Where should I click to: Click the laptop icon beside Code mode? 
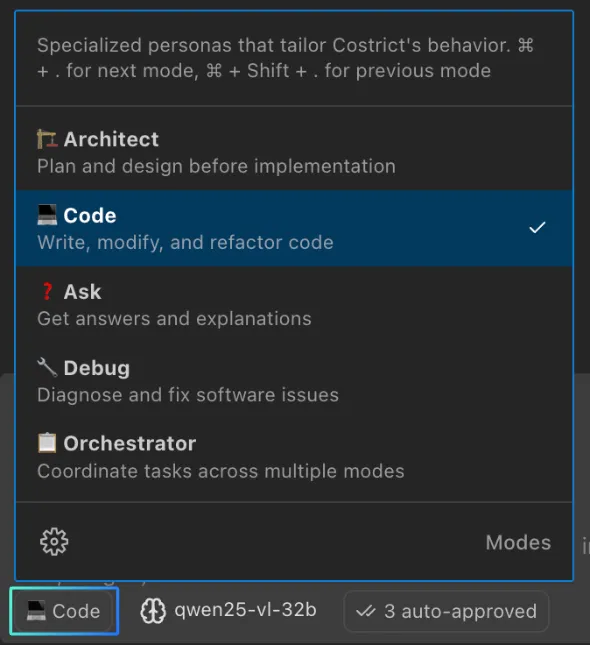pyautogui.click(x=47, y=215)
